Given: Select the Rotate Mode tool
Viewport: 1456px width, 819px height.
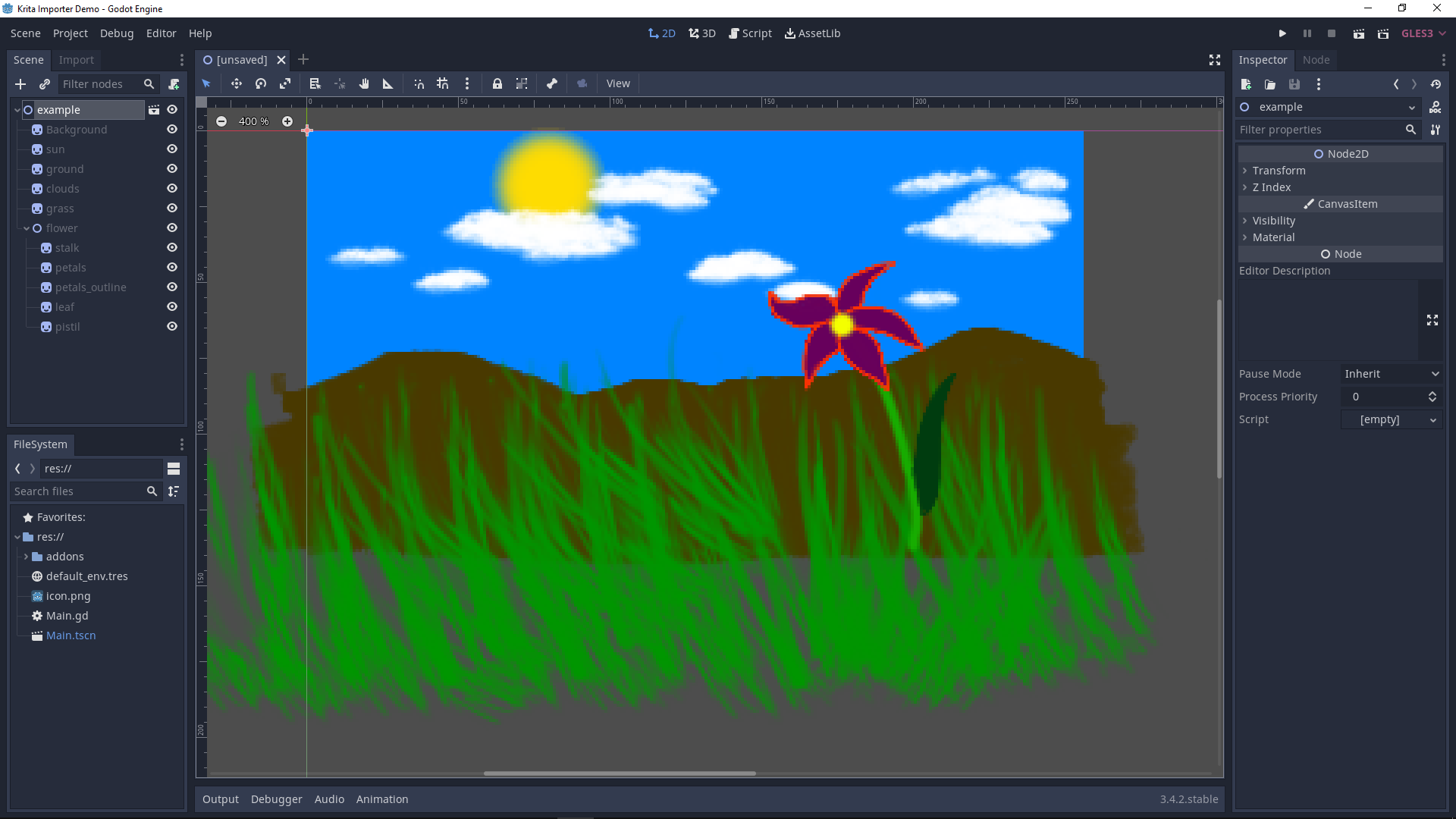Looking at the screenshot, I should click(261, 83).
